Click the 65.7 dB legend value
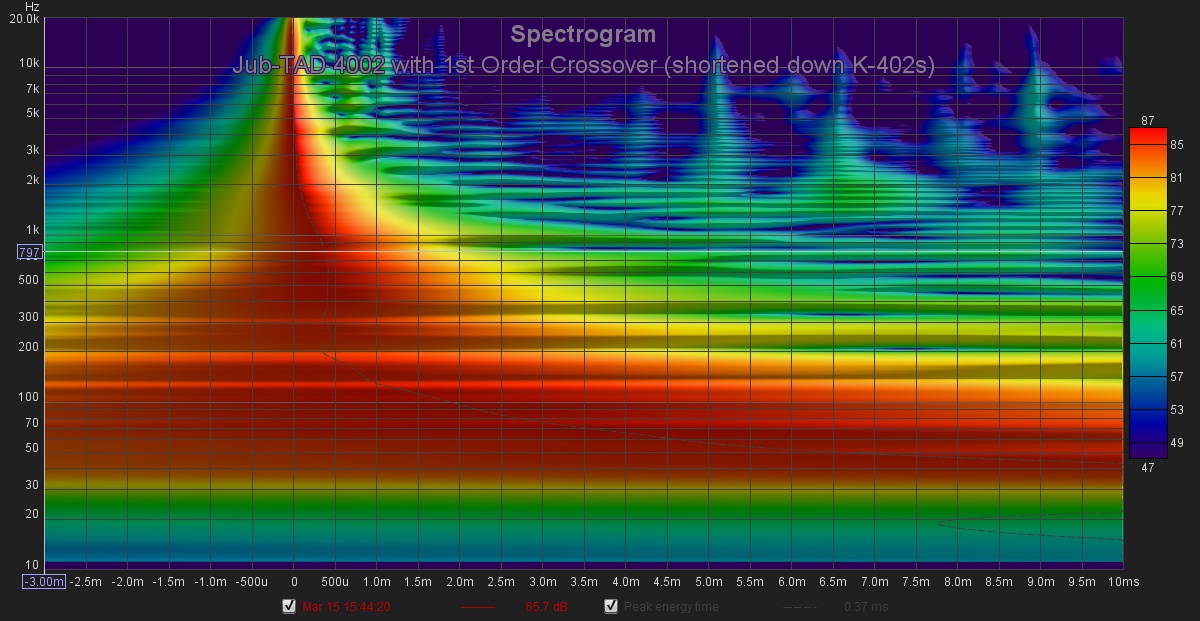1200x621 pixels. point(546,607)
